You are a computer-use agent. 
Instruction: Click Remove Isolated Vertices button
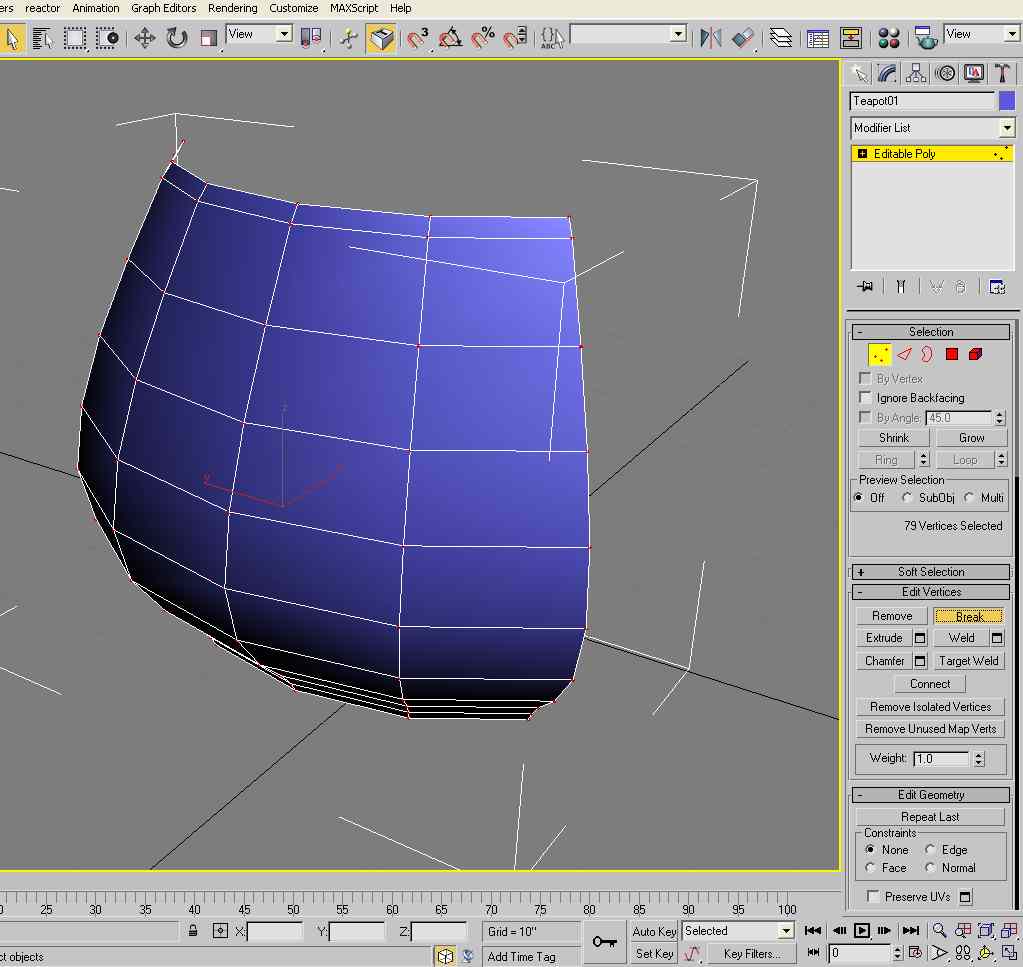click(930, 707)
